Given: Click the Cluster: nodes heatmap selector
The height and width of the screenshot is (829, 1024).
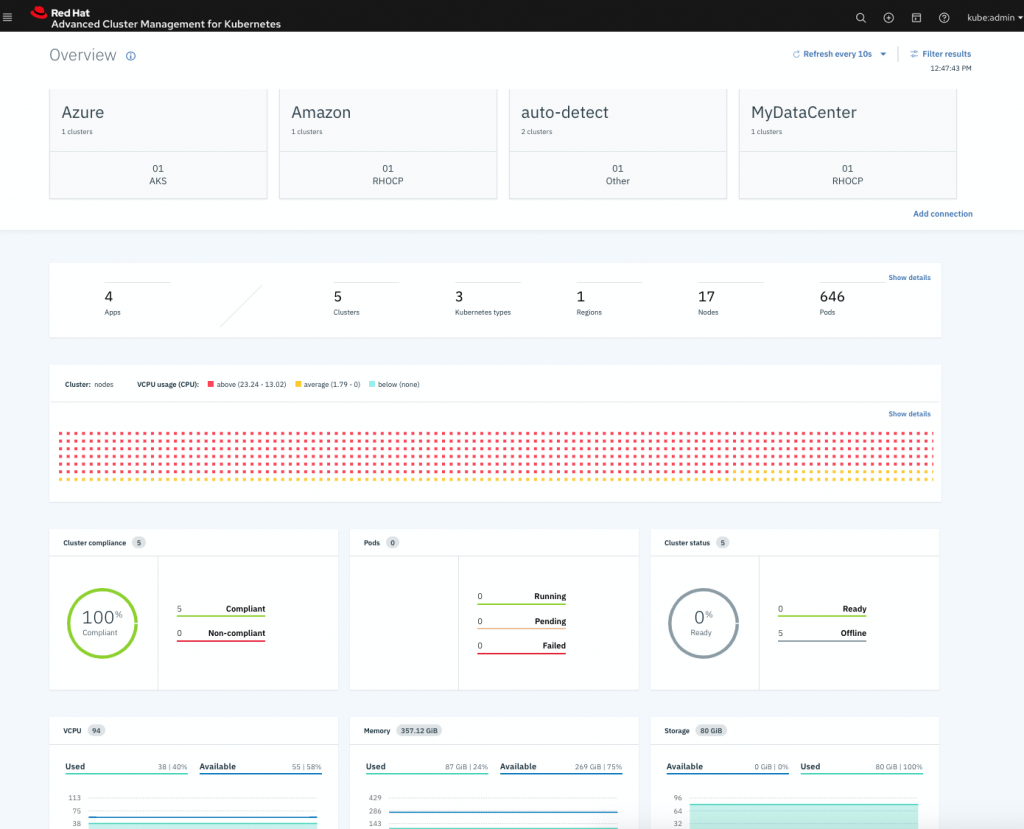Looking at the screenshot, I should pyautogui.click(x=89, y=385).
